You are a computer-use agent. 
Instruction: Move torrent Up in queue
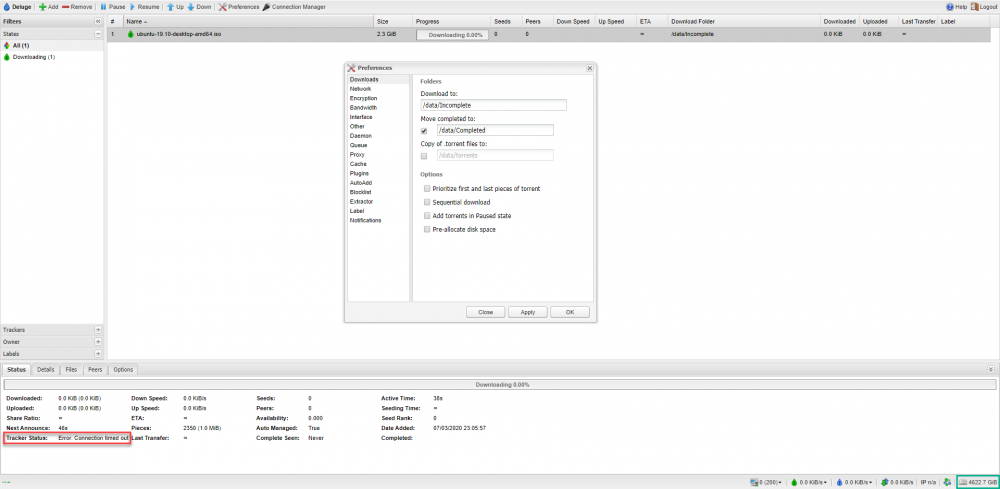(x=175, y=6)
